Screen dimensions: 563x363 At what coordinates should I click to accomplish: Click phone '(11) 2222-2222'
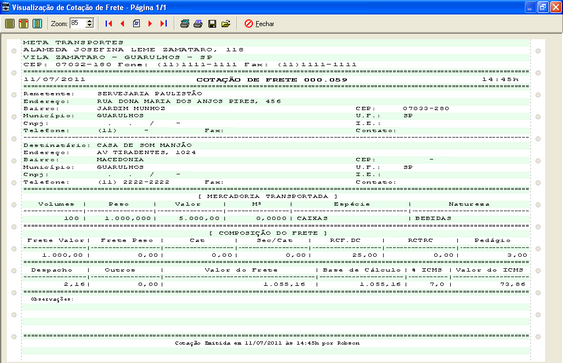[x=134, y=182]
